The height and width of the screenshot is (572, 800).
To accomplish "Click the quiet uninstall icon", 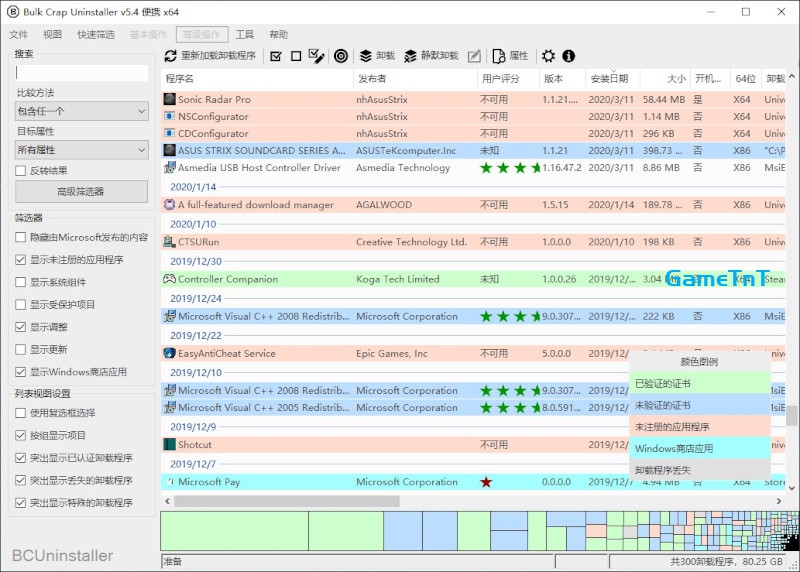I will tap(410, 56).
